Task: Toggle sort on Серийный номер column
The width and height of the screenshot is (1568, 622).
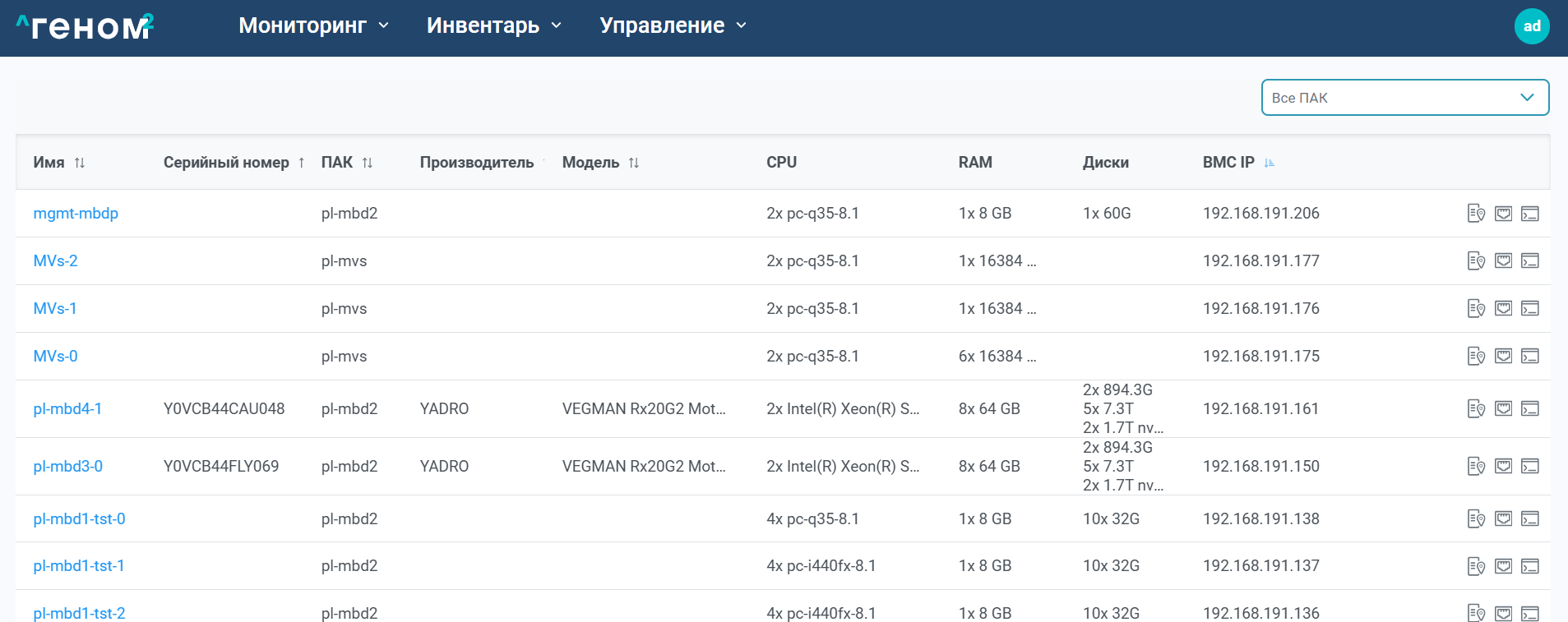Action: (302, 163)
